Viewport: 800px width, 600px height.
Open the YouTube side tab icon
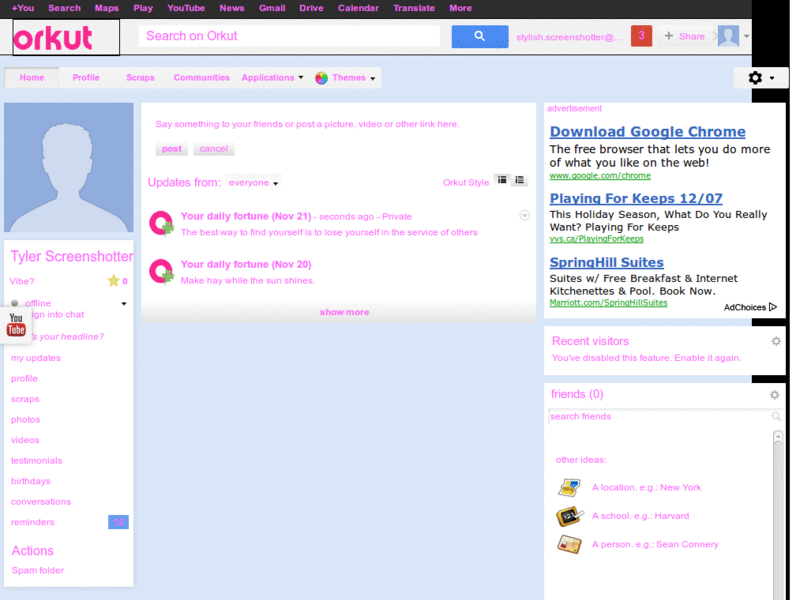16,324
